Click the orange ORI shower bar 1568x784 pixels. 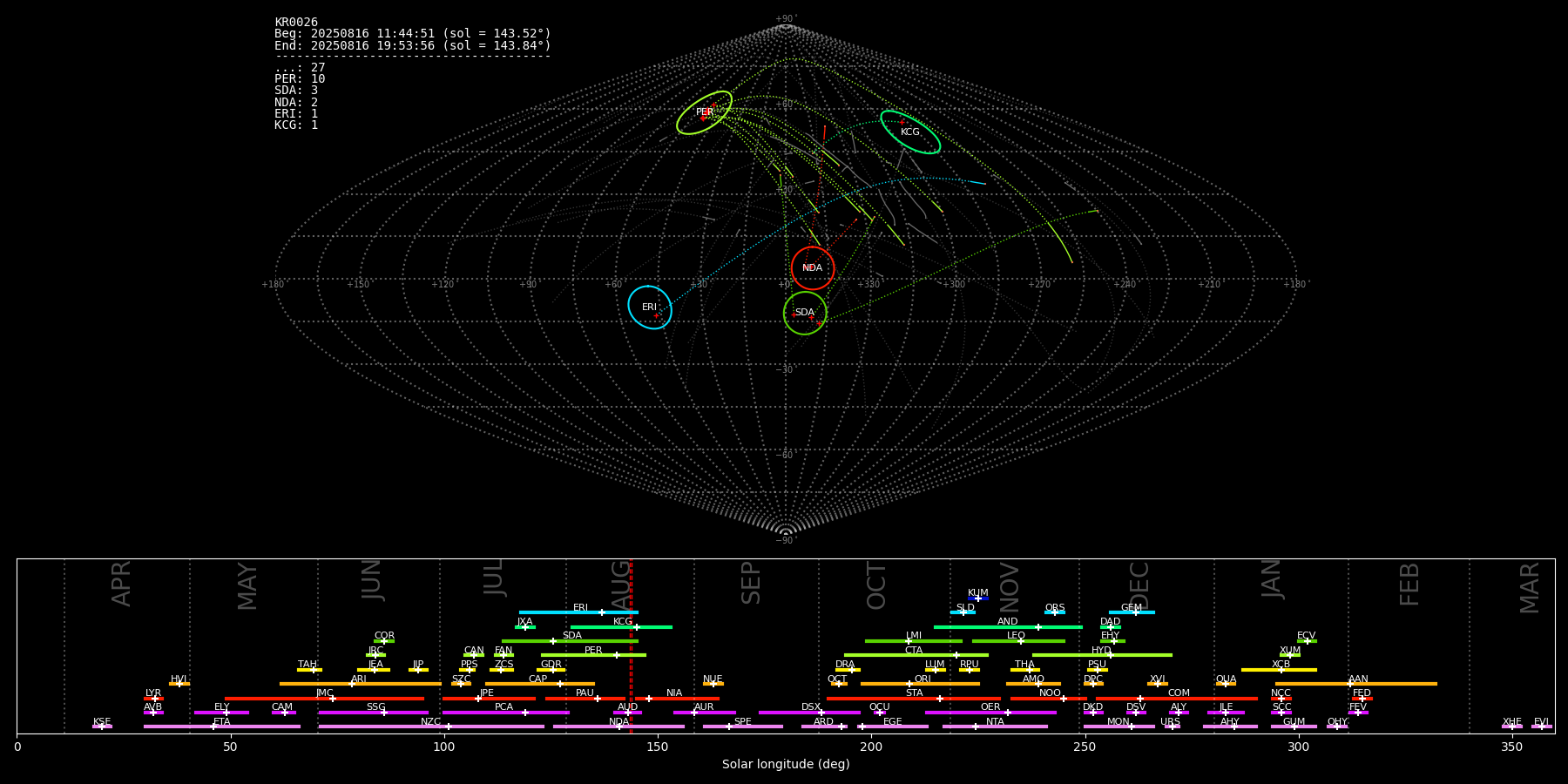920,684
